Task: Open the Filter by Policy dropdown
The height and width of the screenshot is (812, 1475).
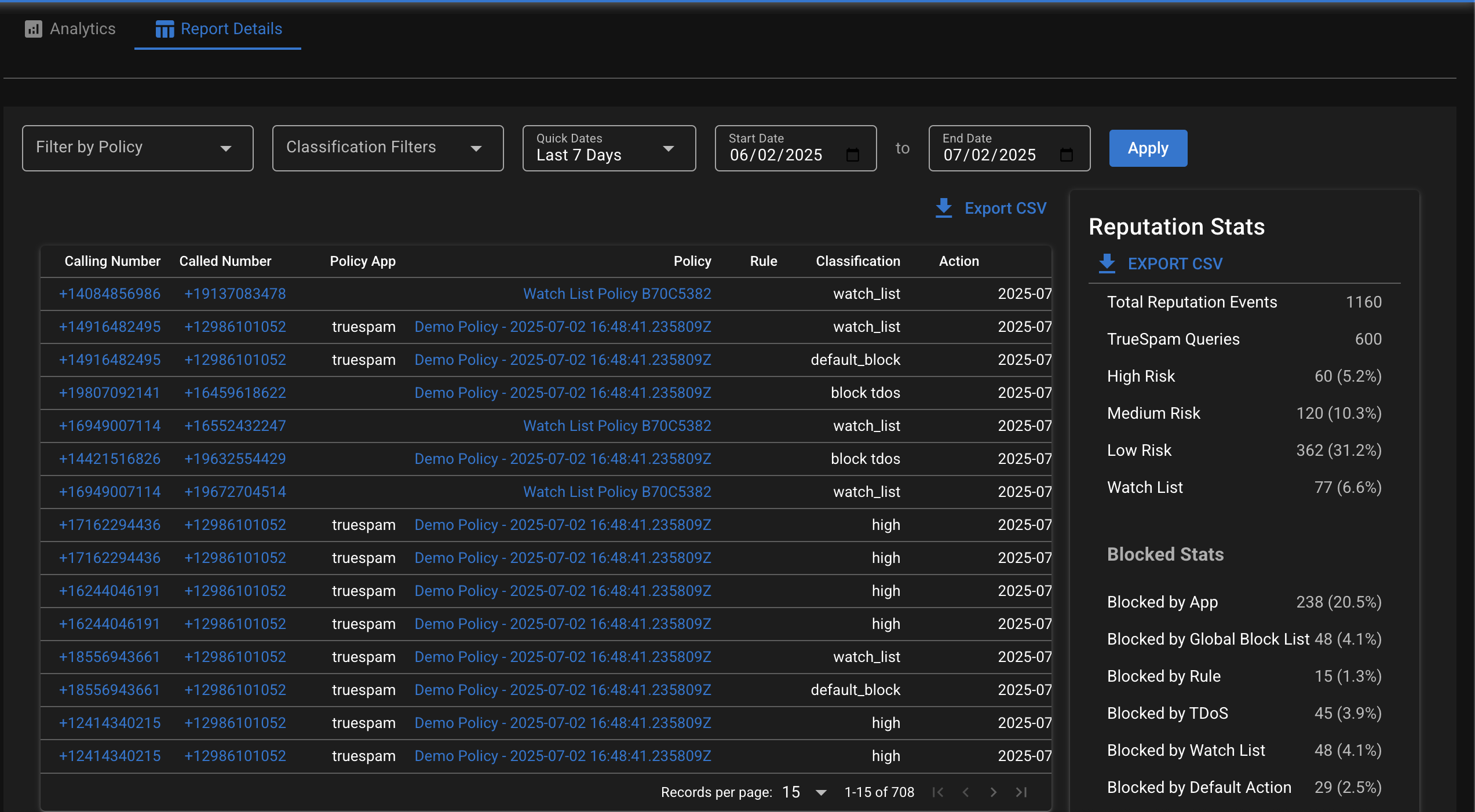Action: tap(138, 148)
